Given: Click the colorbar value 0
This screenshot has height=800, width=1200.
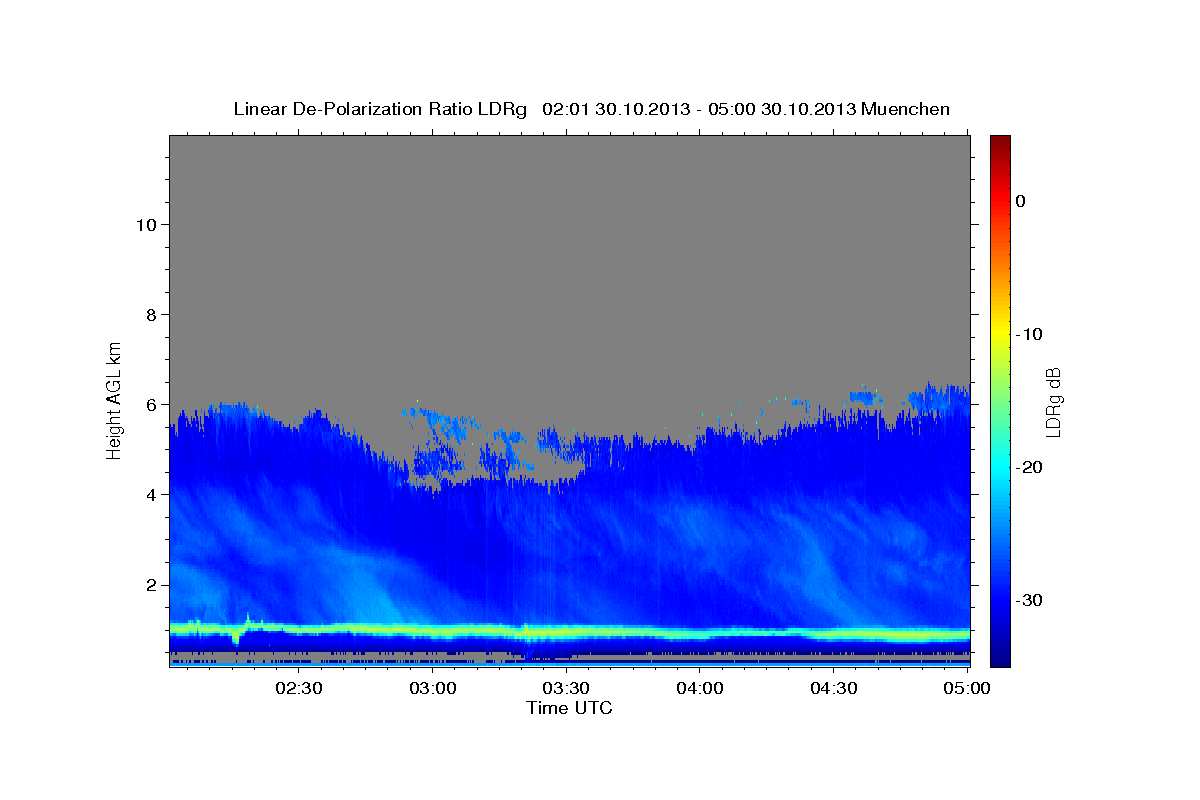Looking at the screenshot, I should pos(1021,201).
